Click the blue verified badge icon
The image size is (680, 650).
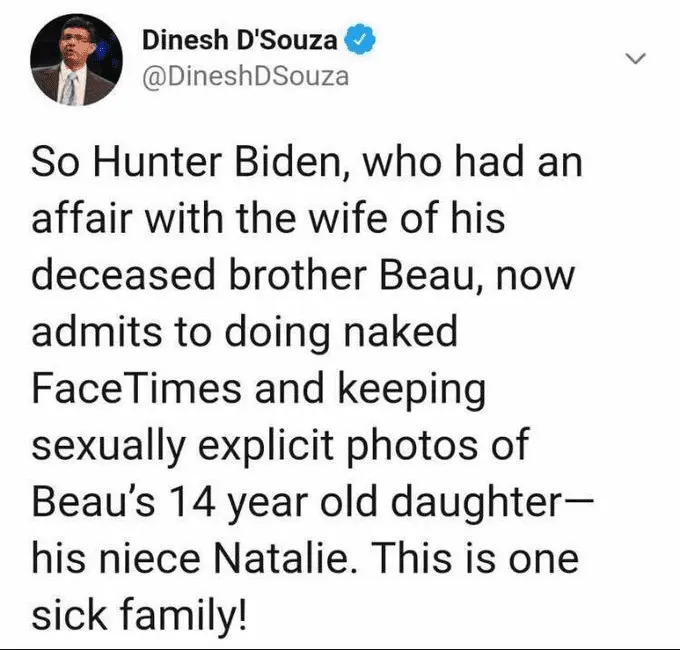pos(359,41)
